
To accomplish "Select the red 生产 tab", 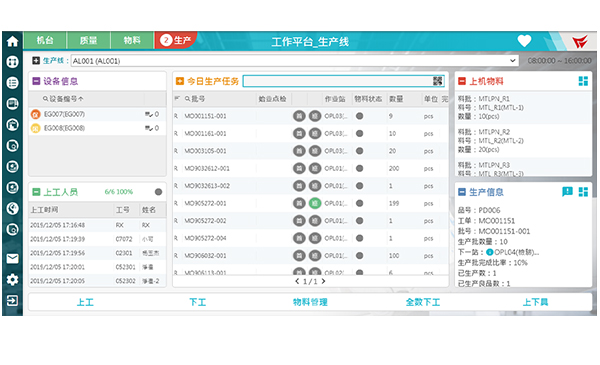I will 175,40.
